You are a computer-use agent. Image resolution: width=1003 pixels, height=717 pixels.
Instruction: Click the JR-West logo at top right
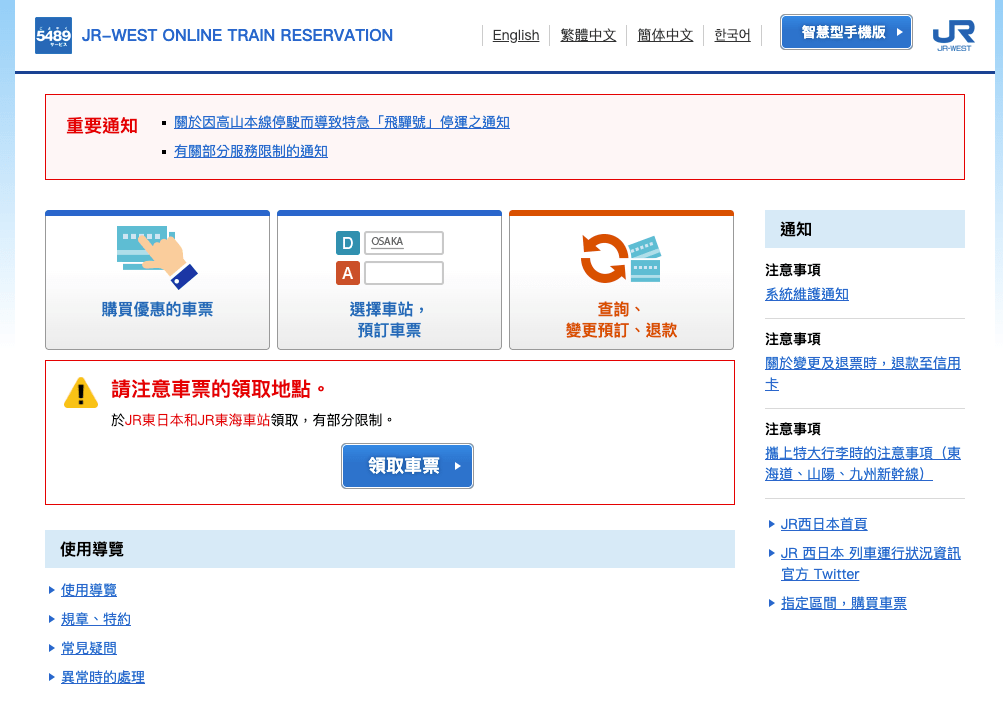953,35
